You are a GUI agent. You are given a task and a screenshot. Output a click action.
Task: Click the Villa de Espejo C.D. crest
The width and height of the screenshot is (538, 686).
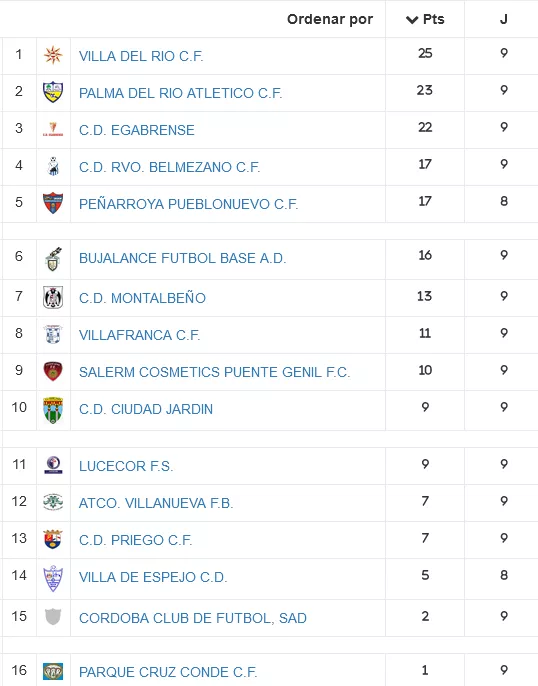tap(53, 578)
